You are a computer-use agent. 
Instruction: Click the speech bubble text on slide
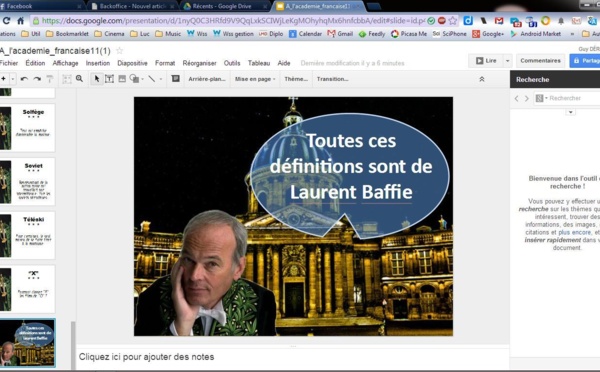[x=351, y=166]
